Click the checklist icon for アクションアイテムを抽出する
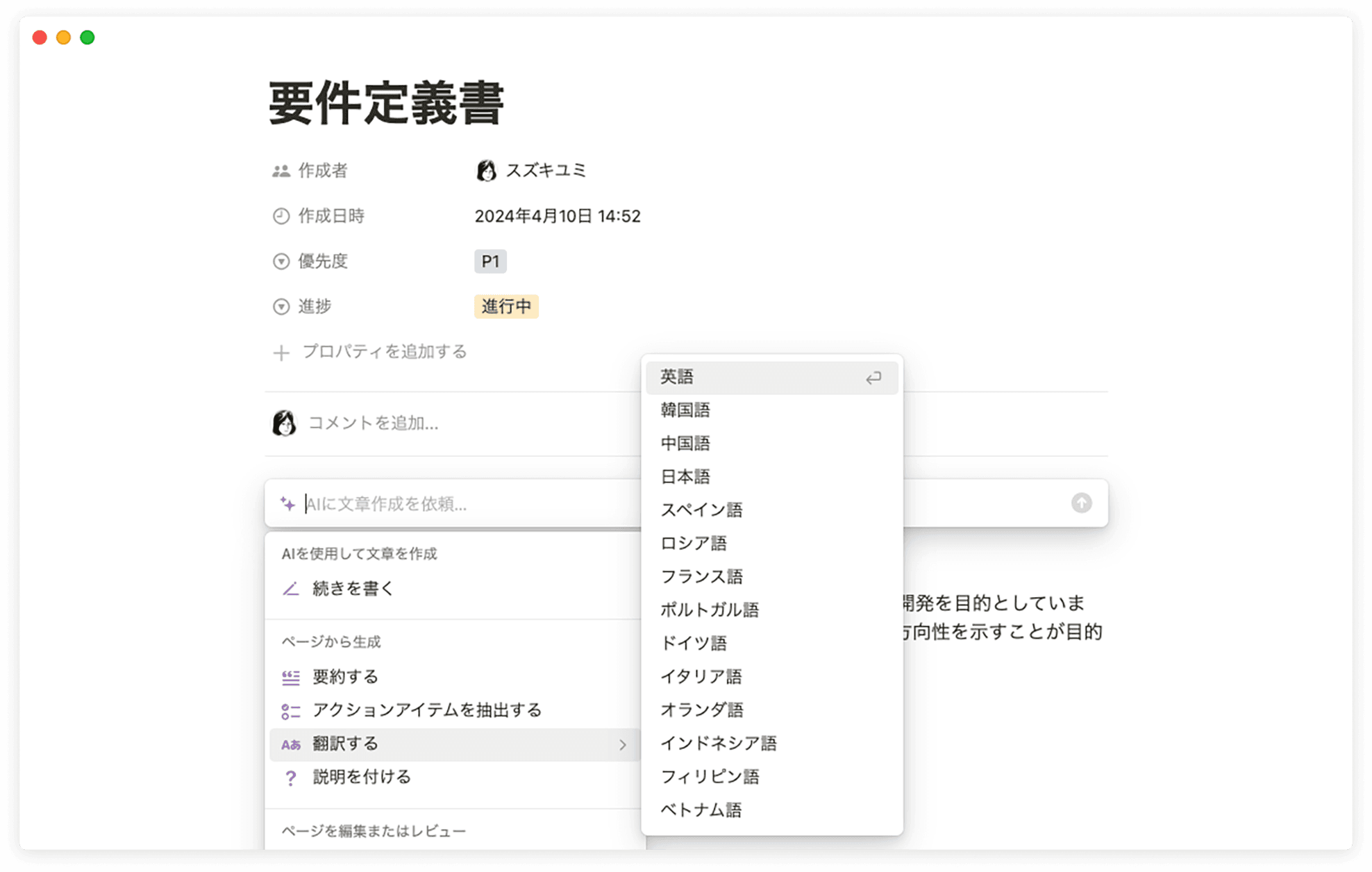This screenshot has width=1372, height=872. click(x=290, y=710)
